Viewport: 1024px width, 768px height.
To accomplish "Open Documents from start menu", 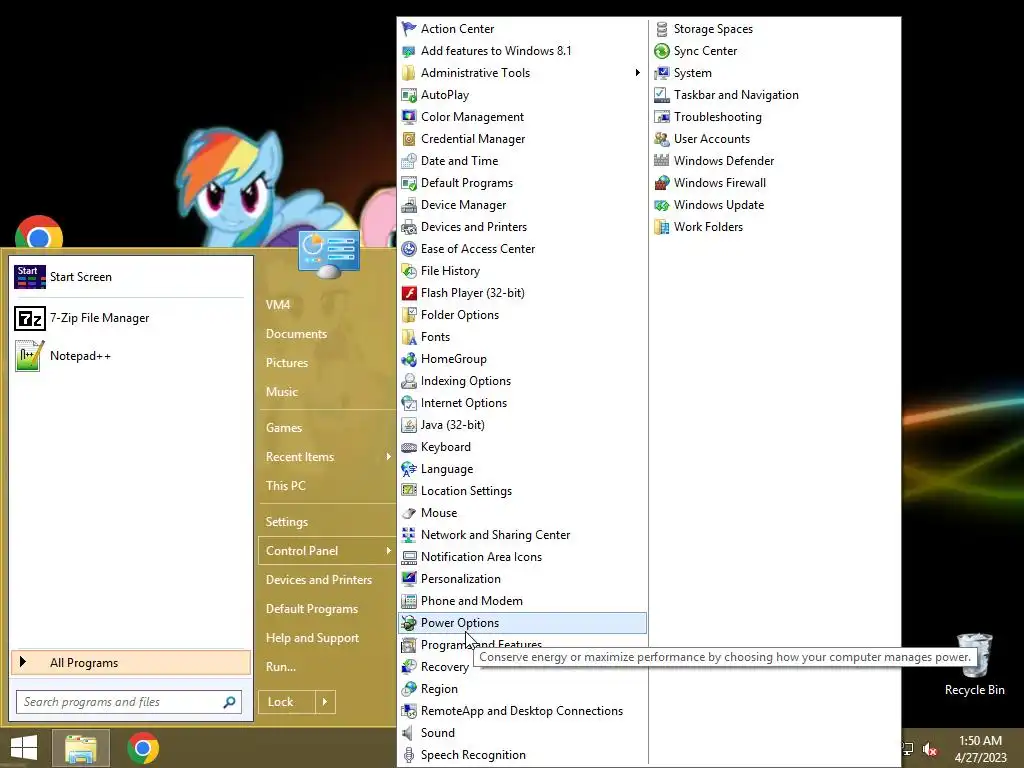I will (327, 334).
